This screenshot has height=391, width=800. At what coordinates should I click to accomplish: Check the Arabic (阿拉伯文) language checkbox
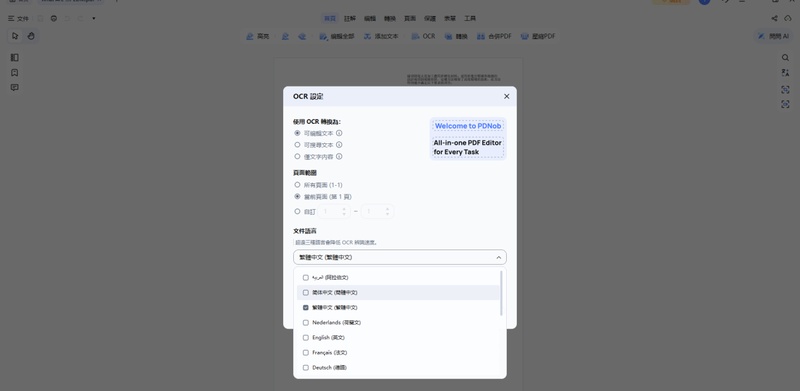[306, 278]
